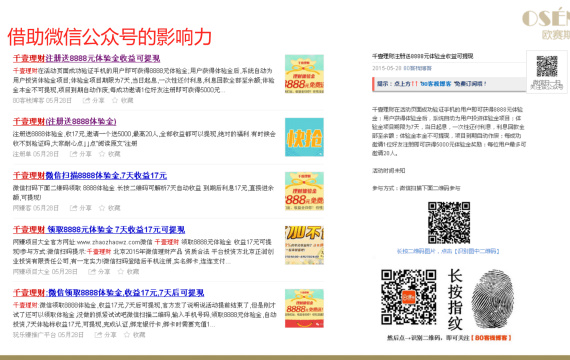
Task: Open link 千壹理财:微信领取8888体验金,收益17元,7天后可提现
Action: coord(108,293)
